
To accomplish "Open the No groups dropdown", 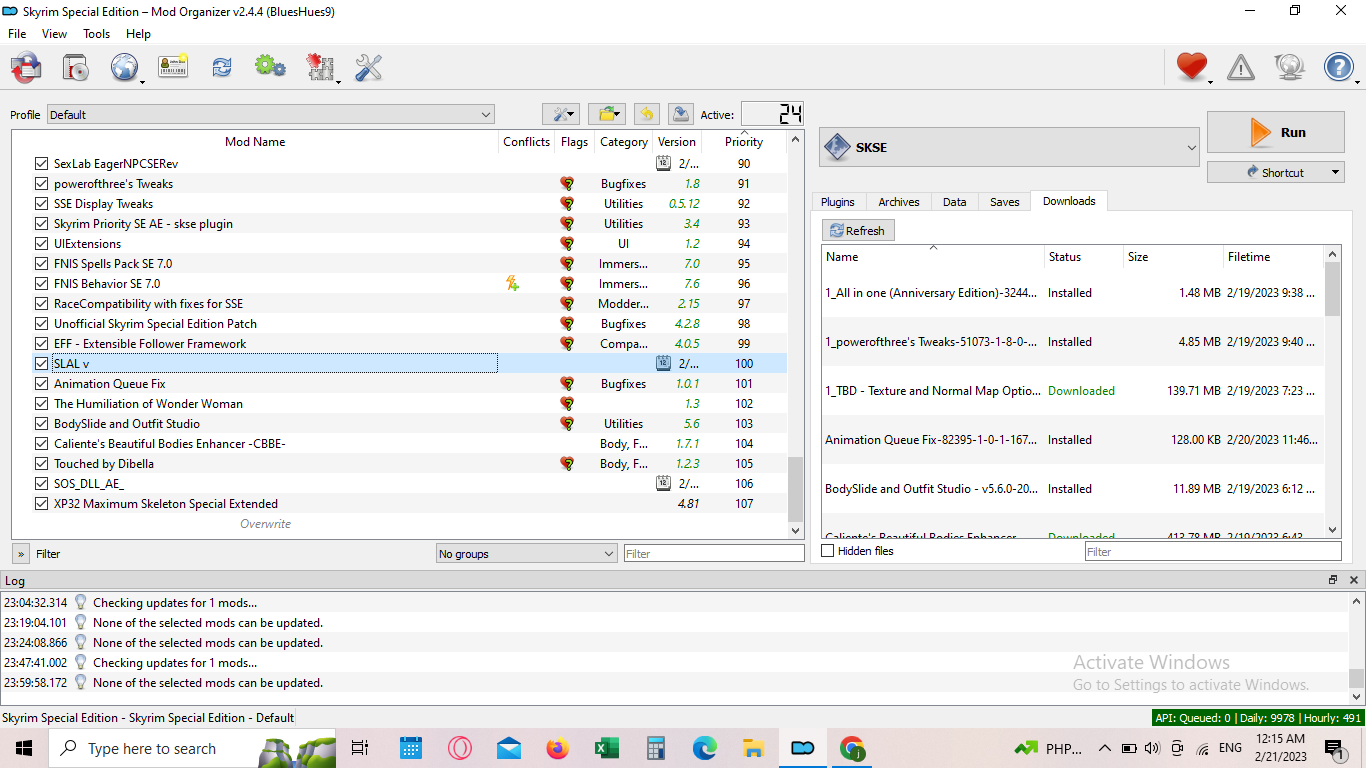I will point(527,554).
